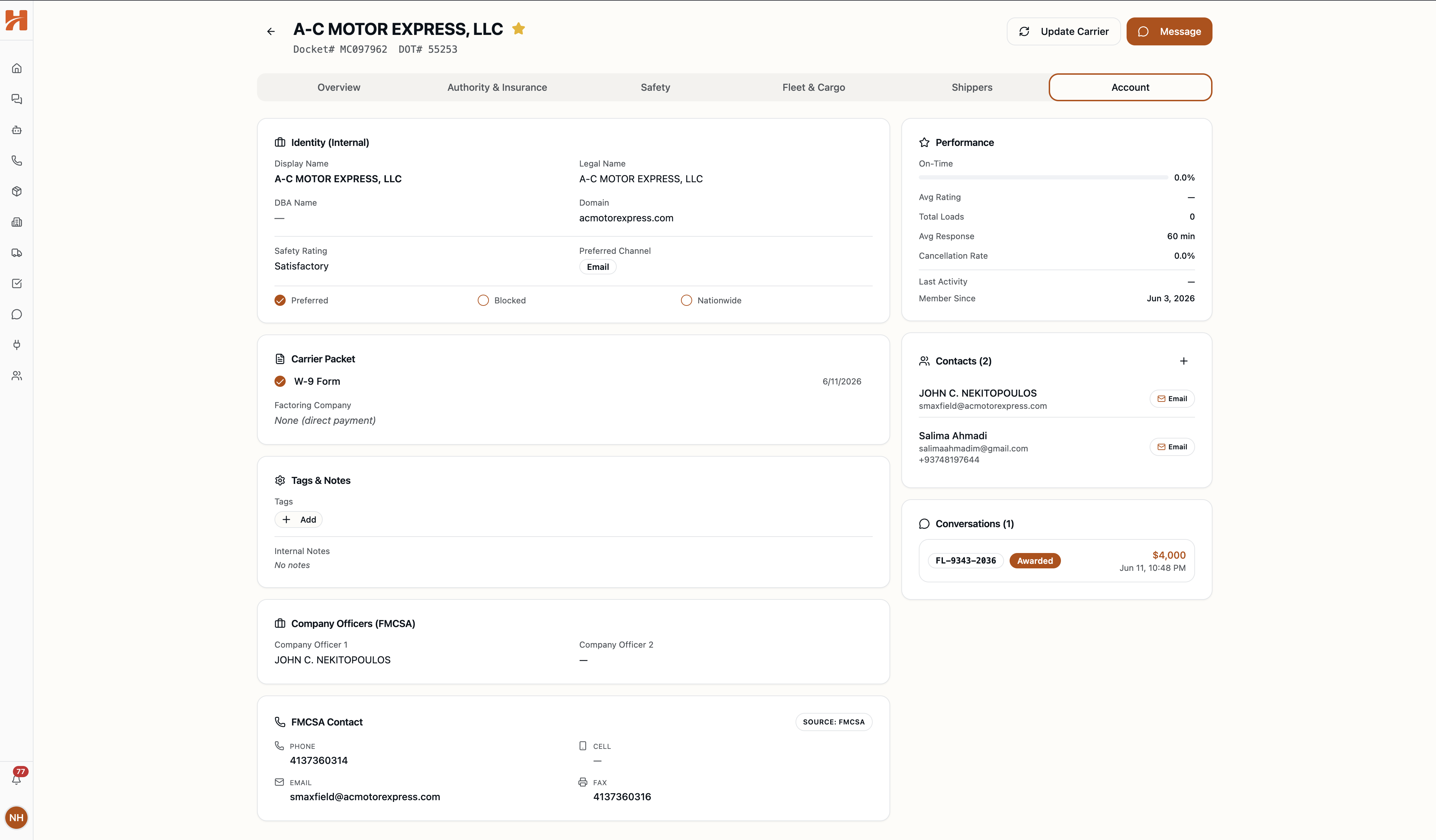The width and height of the screenshot is (1436, 840).
Task: Click the Tags & Notes gear icon
Action: 280,480
